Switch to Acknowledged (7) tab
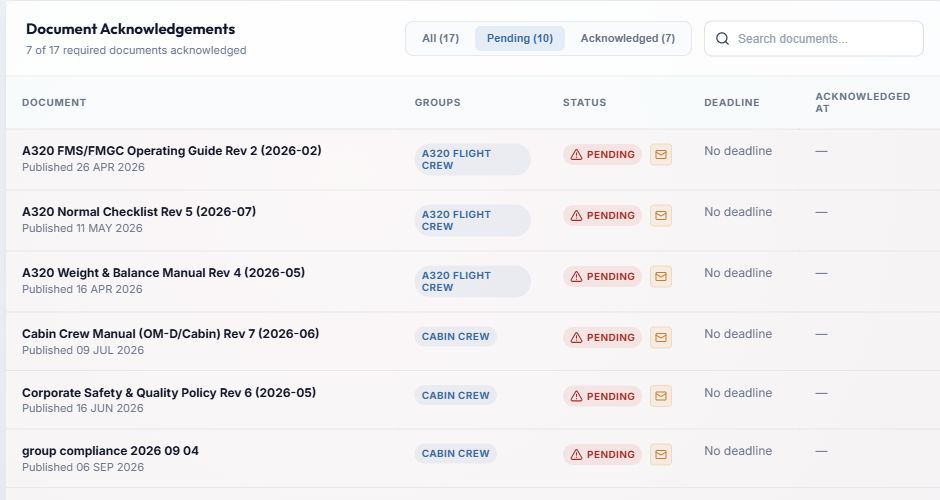The height and width of the screenshot is (500, 940). 628,38
